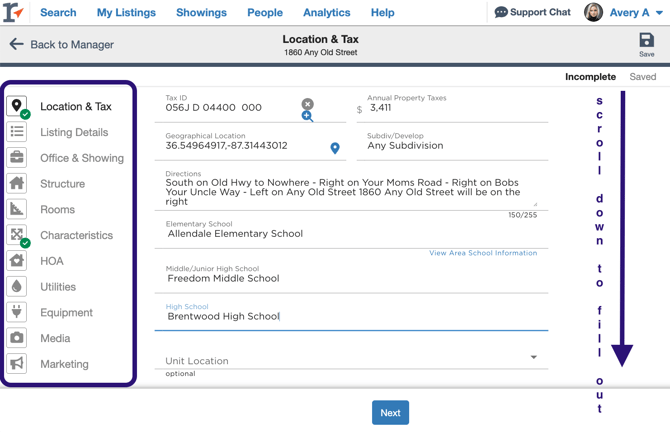Go Back to Manager

click(x=61, y=45)
